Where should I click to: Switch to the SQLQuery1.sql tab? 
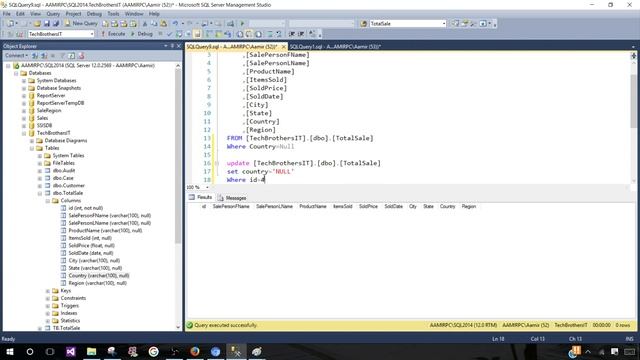[335, 47]
